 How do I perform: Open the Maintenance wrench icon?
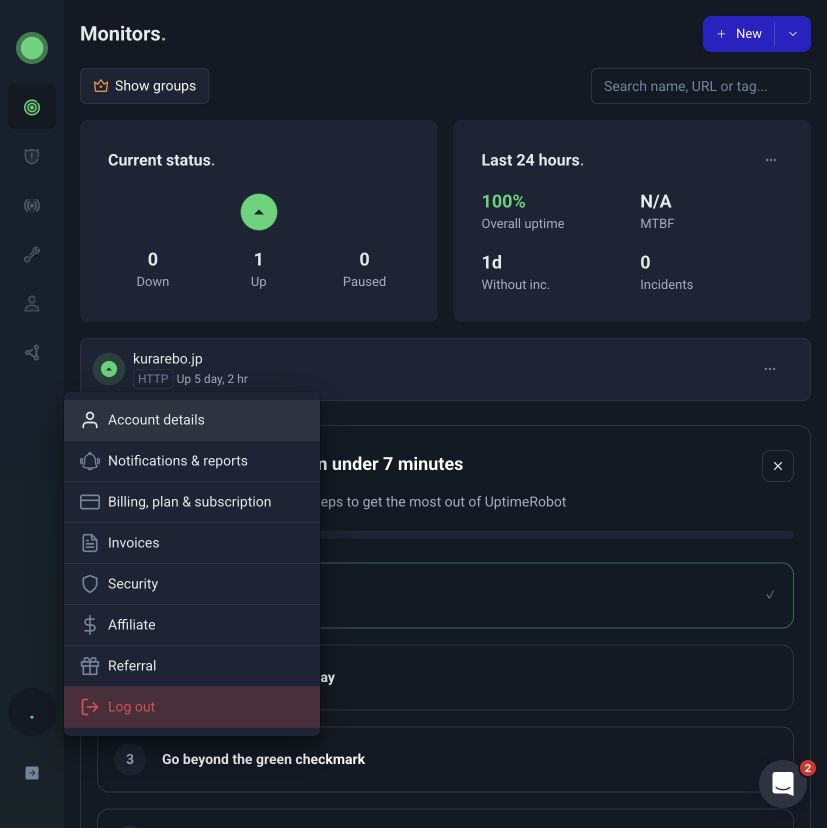(32, 255)
